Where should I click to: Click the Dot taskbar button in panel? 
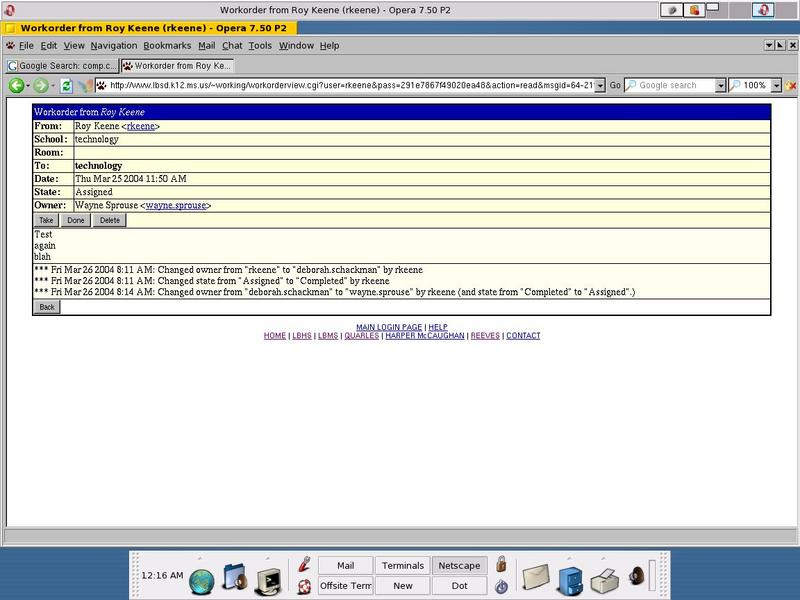[459, 586]
